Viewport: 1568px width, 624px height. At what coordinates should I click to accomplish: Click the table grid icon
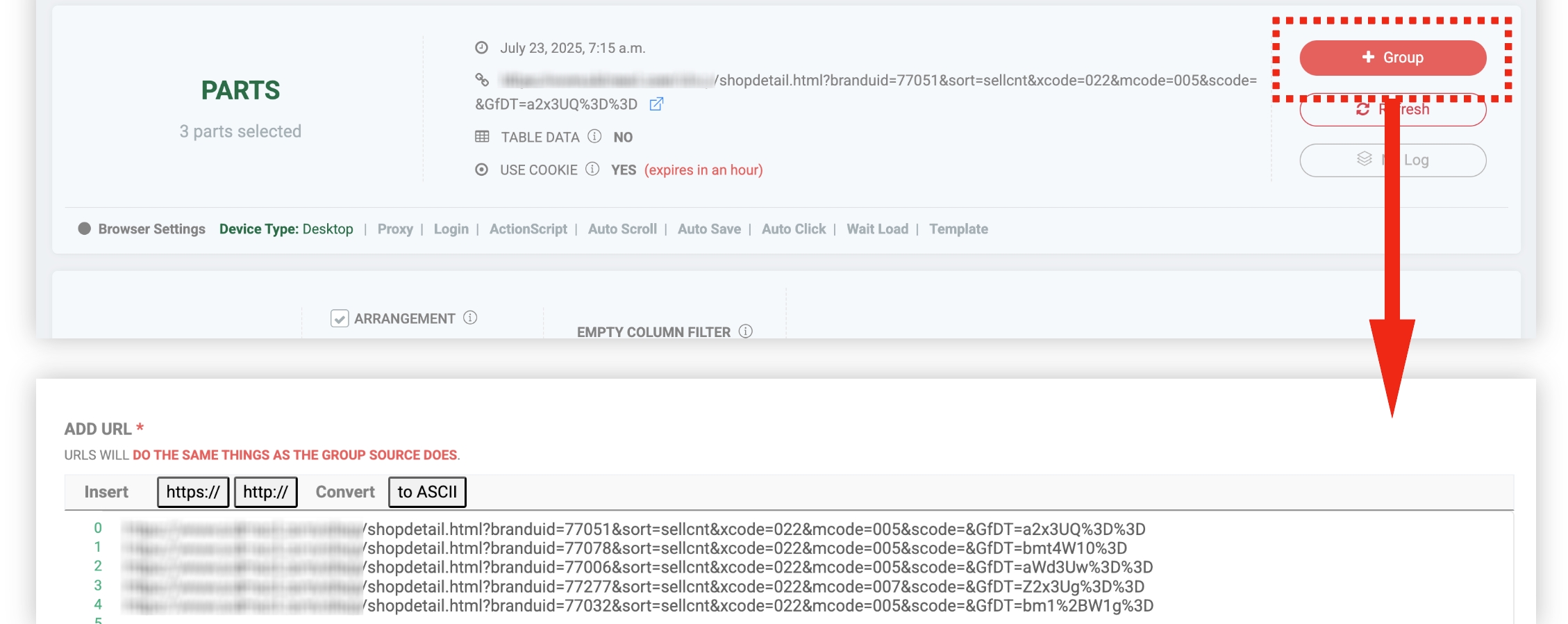coord(482,136)
